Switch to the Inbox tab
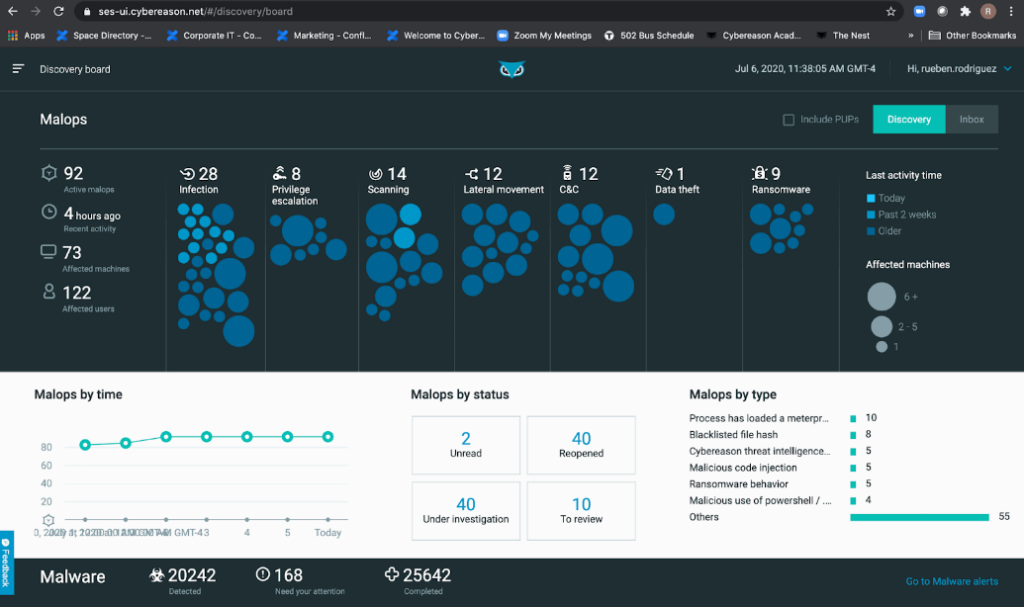 971,119
